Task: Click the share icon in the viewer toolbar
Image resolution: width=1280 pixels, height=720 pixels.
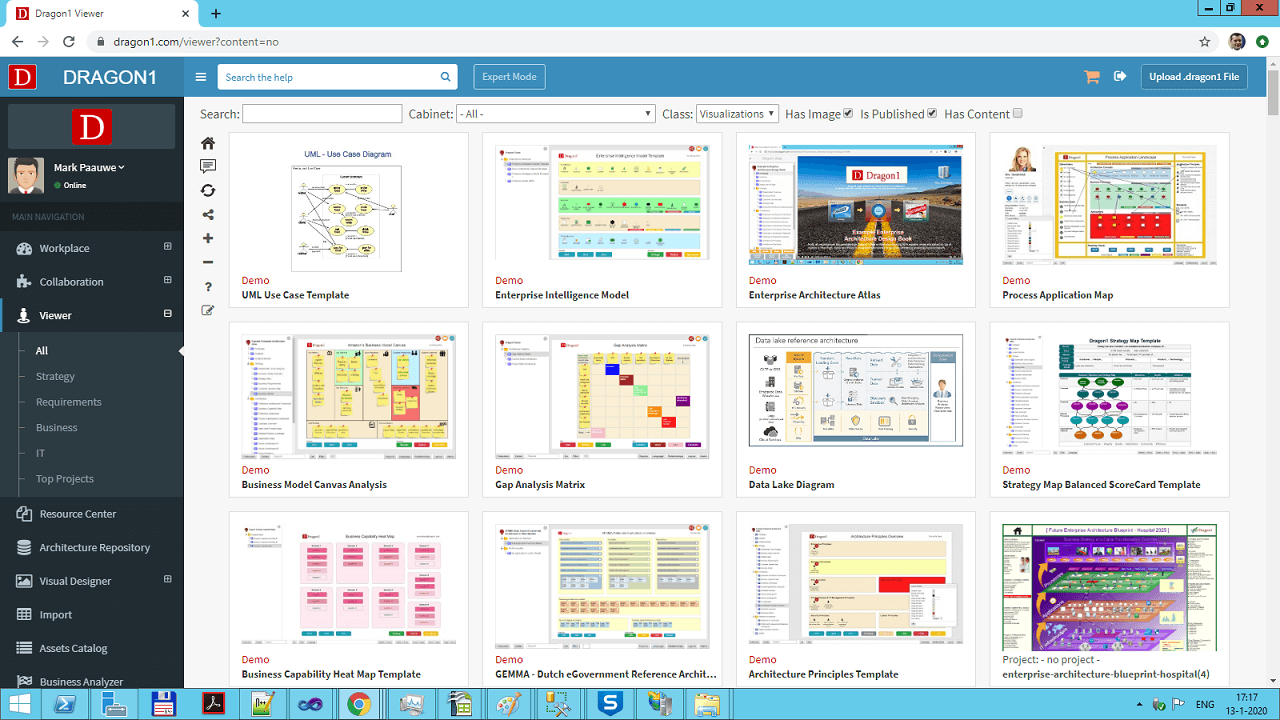Action: point(208,214)
